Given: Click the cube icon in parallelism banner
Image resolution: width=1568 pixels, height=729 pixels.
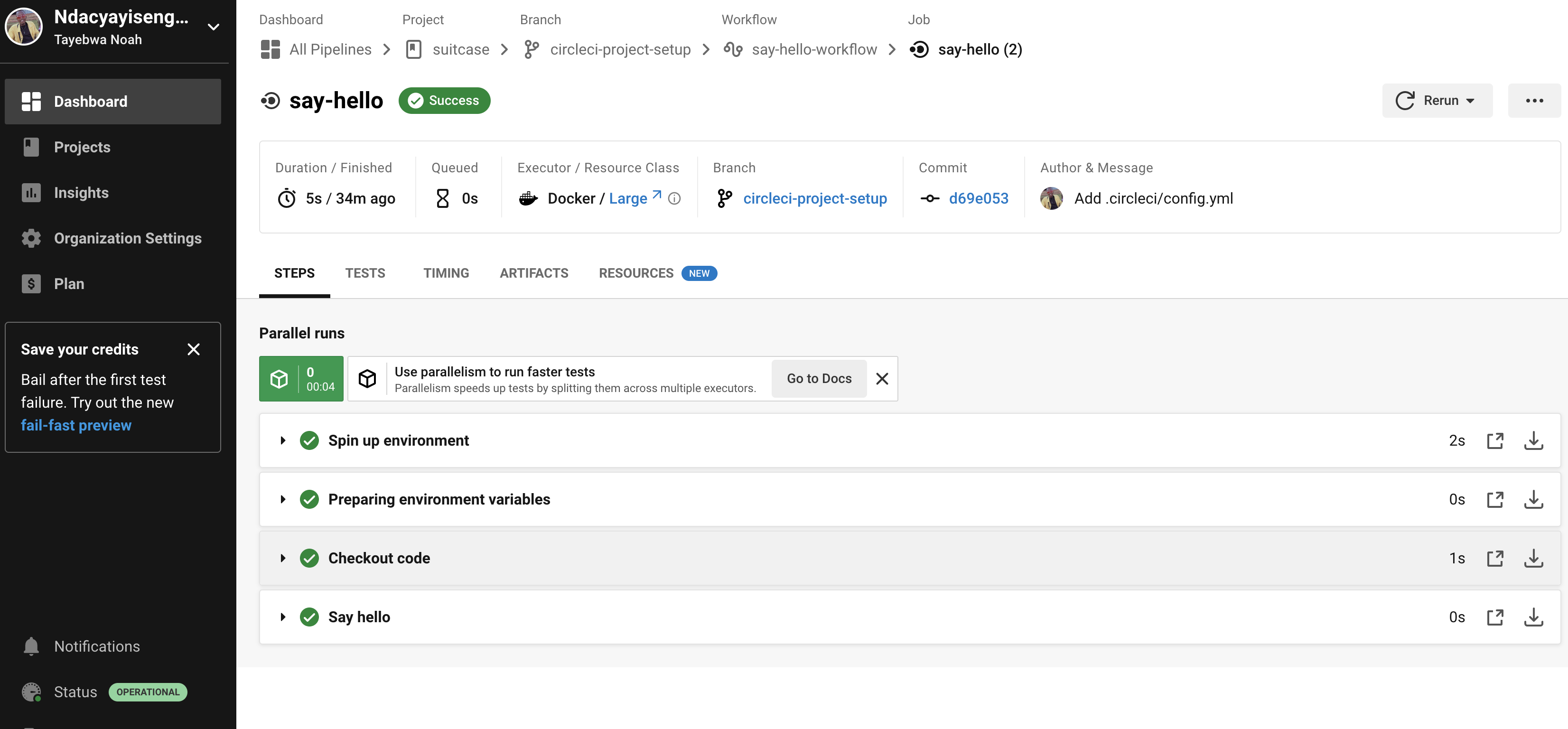Looking at the screenshot, I should point(367,378).
